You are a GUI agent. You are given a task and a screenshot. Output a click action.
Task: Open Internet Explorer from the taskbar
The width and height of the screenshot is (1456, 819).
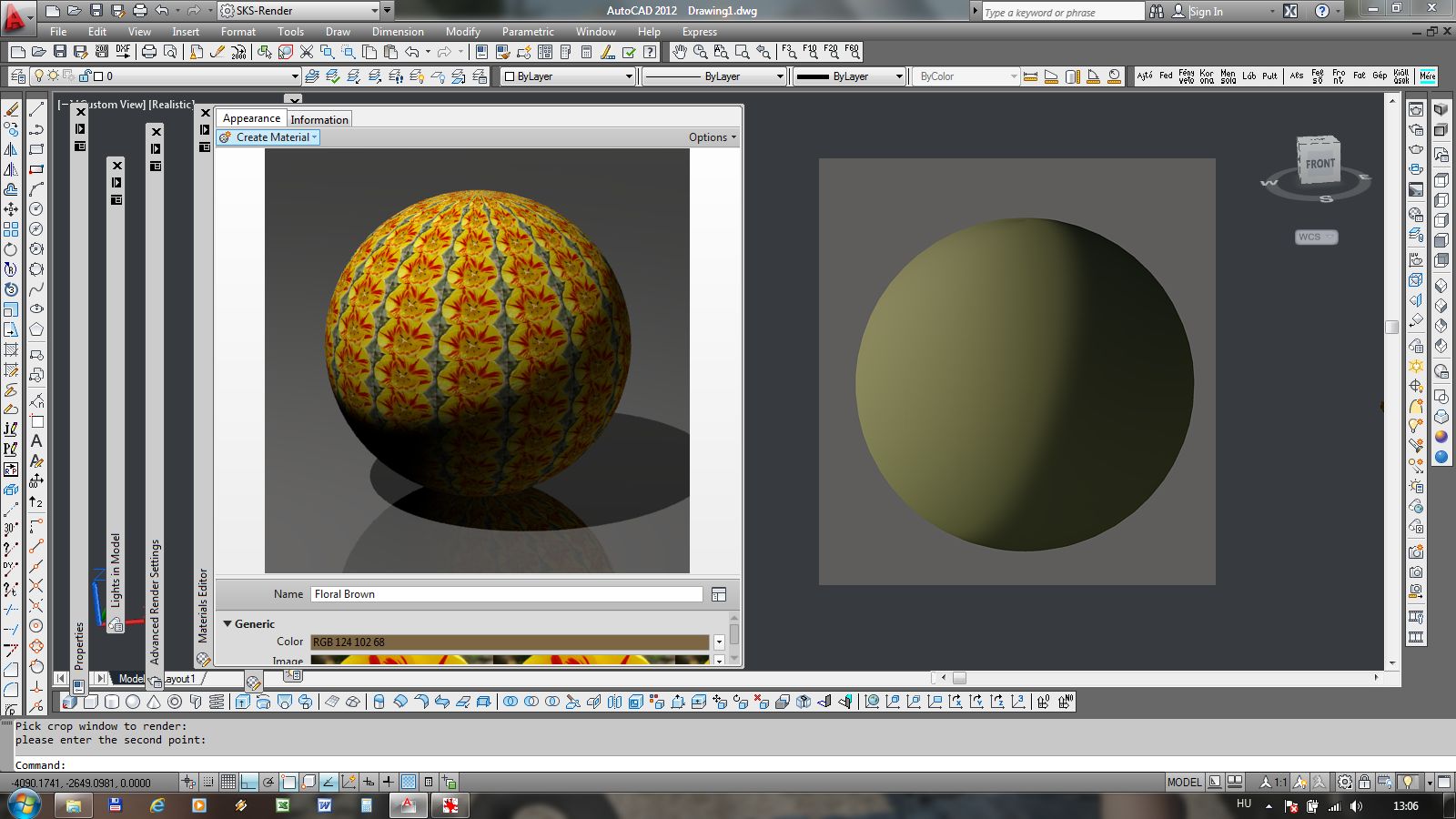pyautogui.click(x=157, y=805)
